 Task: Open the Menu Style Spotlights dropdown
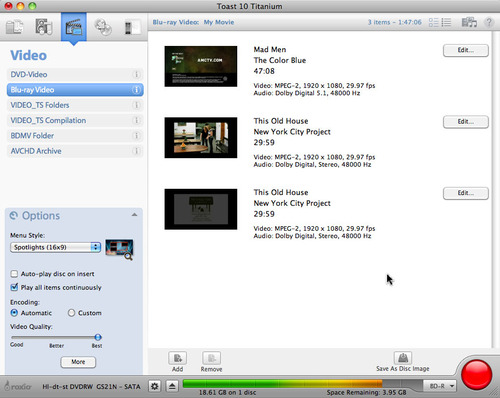click(55, 247)
